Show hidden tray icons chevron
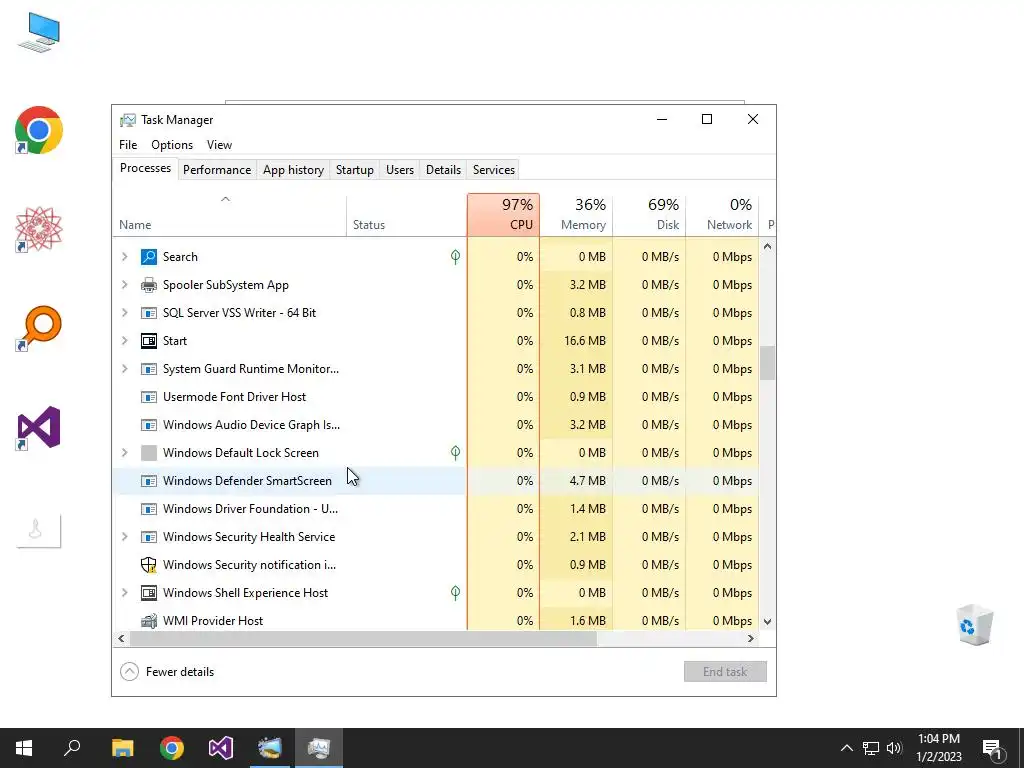Screen dimensions: 1024x768 pos(846,748)
